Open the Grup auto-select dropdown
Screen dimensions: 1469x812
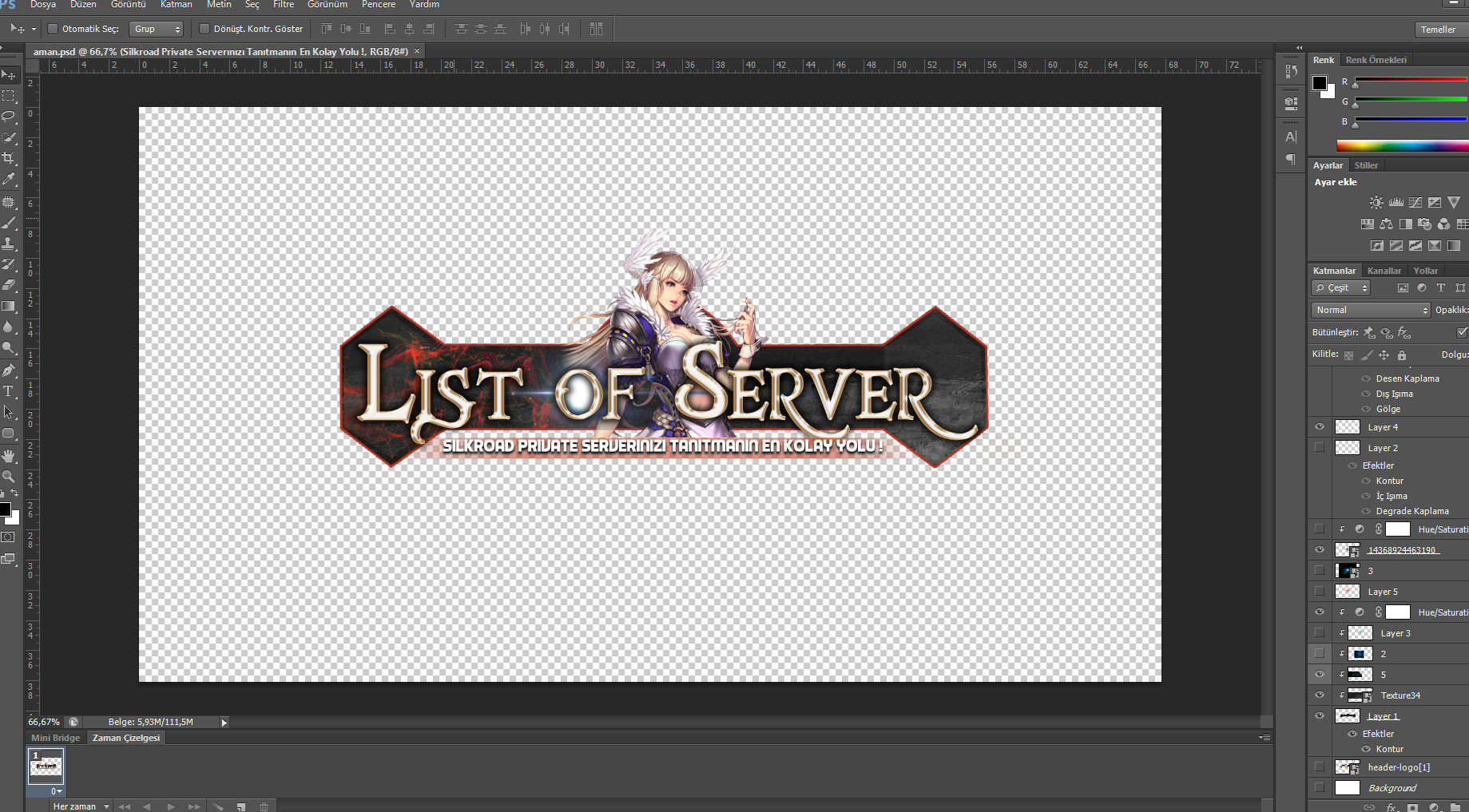(157, 29)
